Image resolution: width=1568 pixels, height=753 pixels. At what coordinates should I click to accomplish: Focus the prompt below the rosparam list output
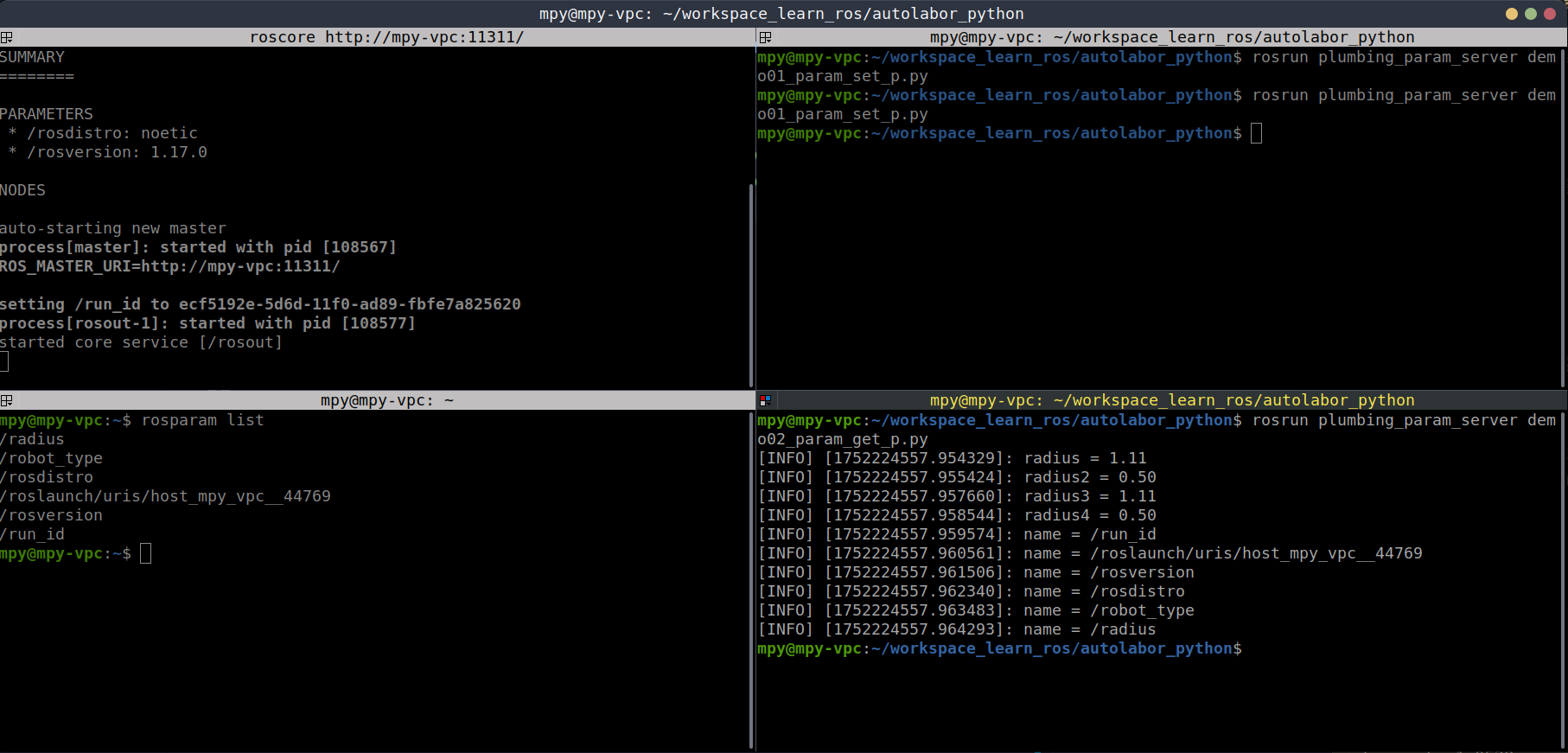pyautogui.click(x=145, y=553)
